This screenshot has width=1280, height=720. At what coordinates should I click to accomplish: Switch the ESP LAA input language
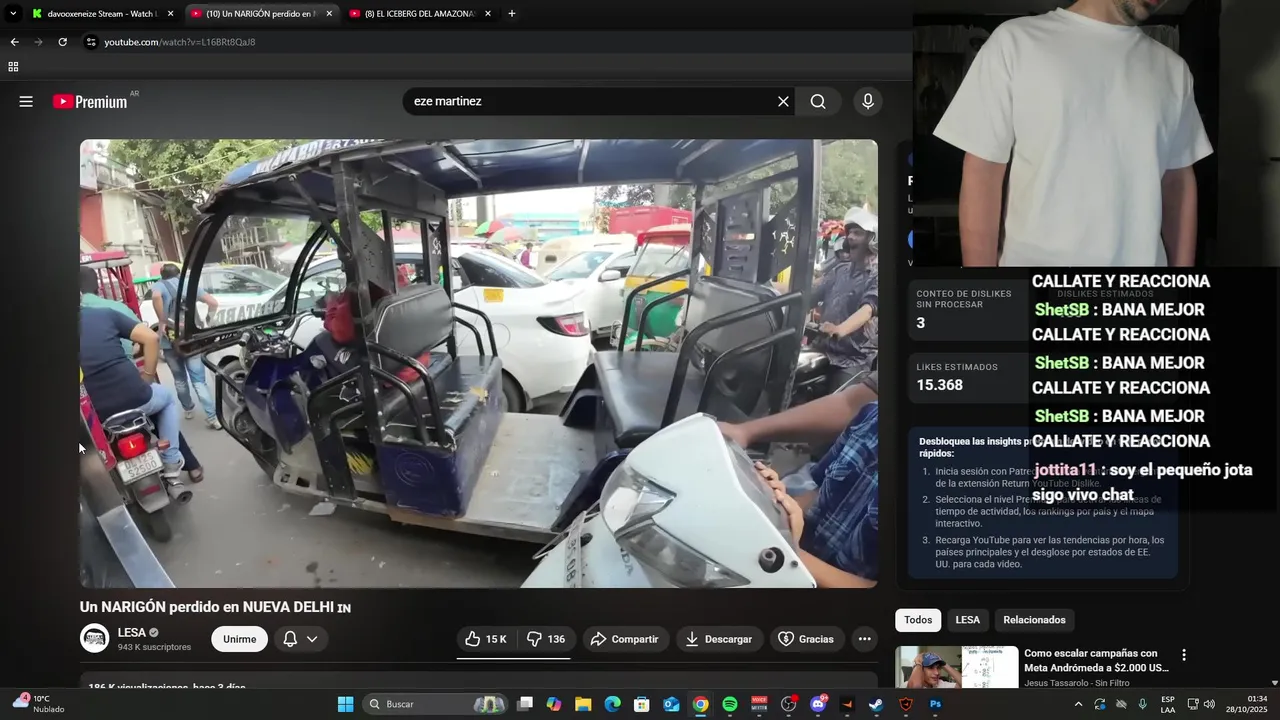pos(1168,704)
